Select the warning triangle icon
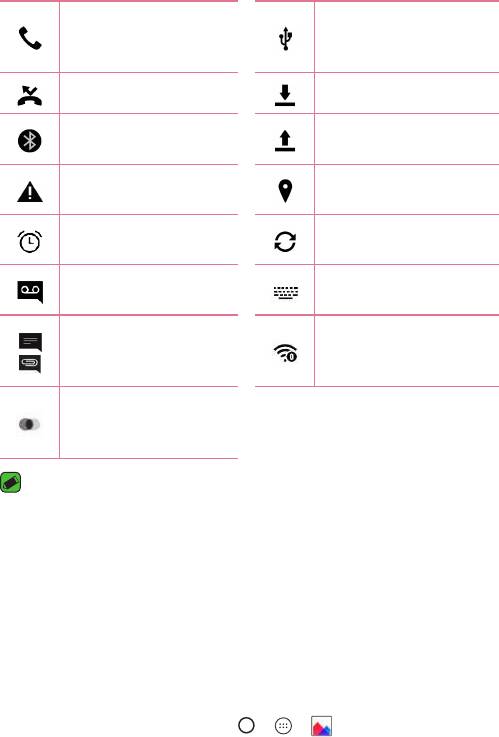The width and height of the screenshot is (499, 737). [30, 192]
